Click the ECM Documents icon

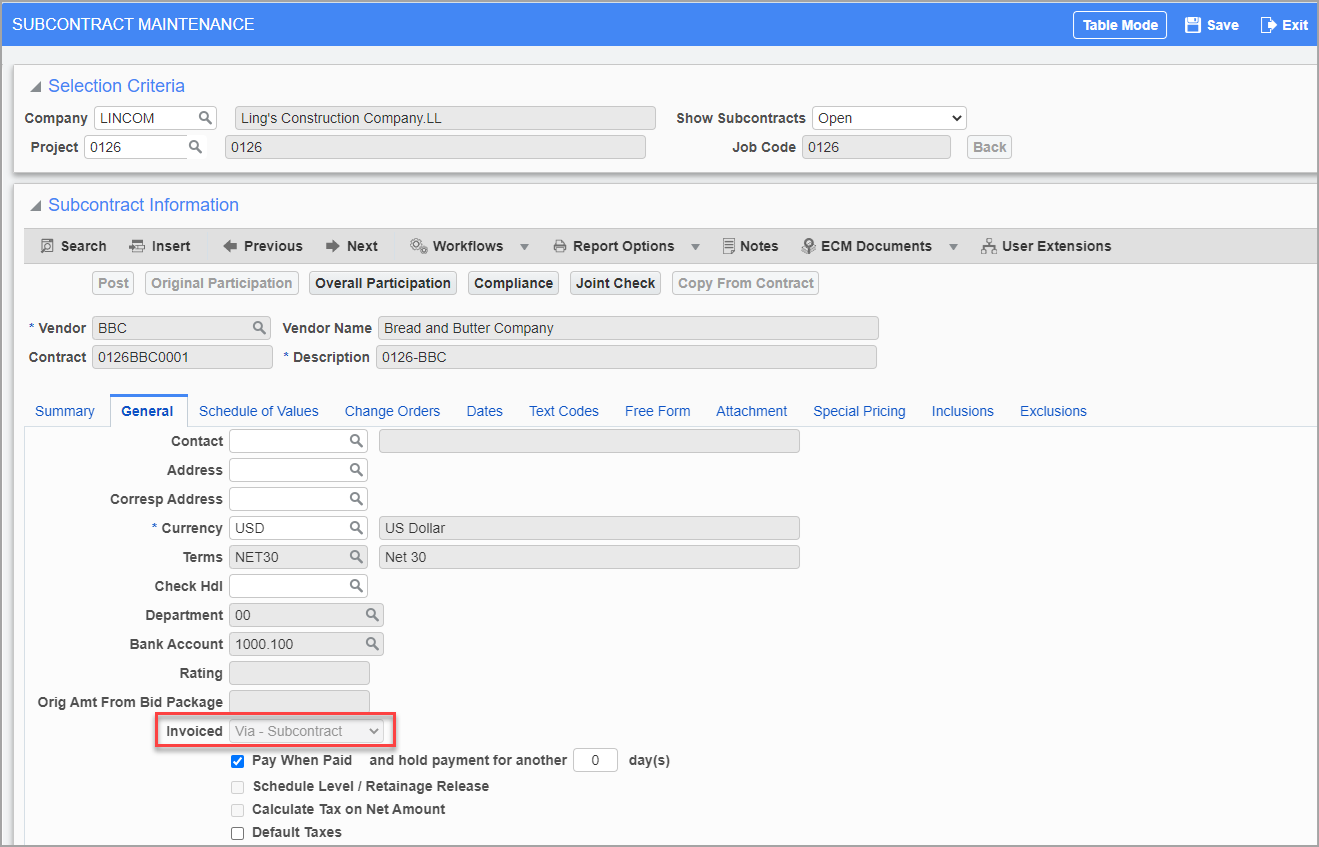click(x=808, y=246)
